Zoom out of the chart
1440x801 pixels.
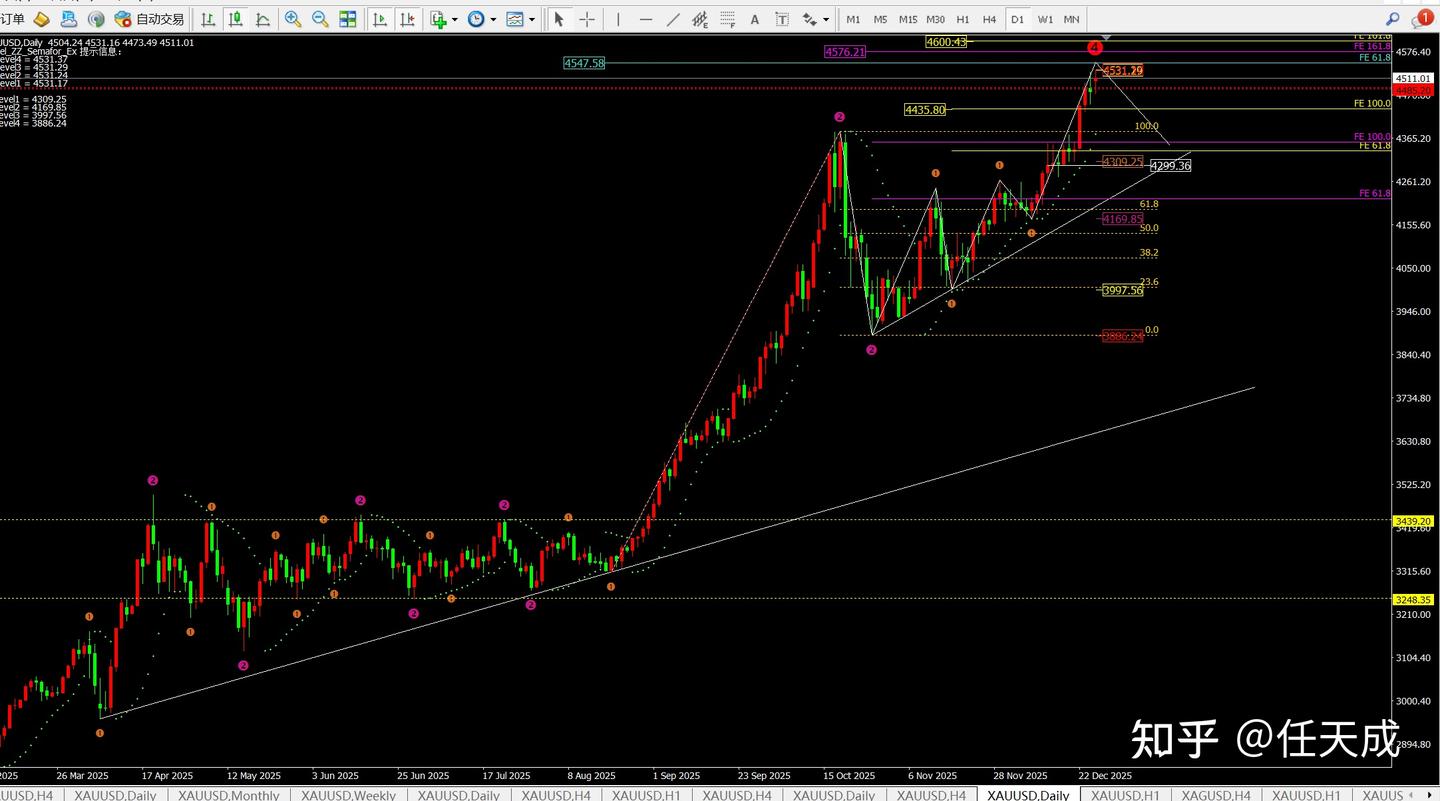point(320,19)
